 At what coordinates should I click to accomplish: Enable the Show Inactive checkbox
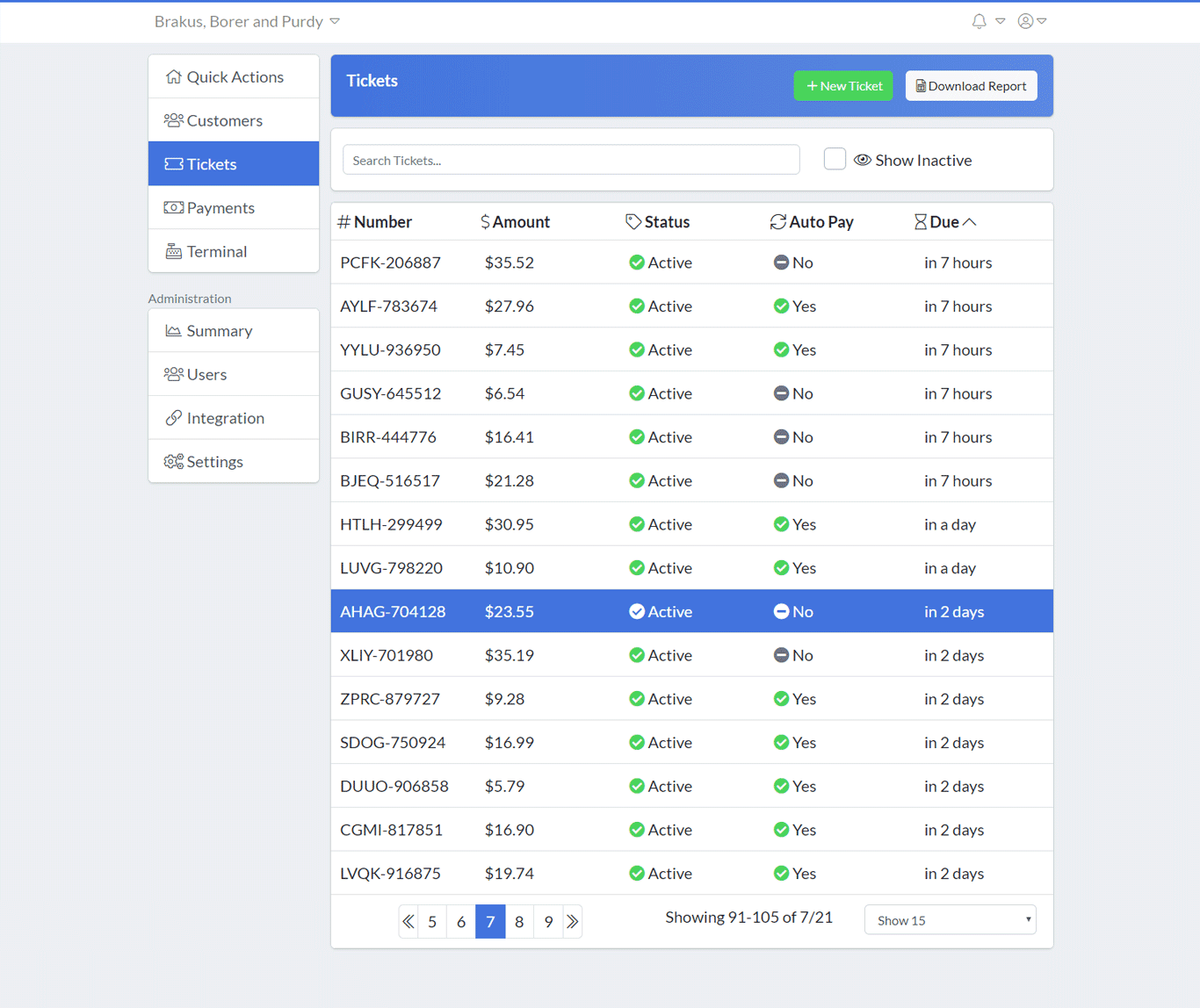pyautogui.click(x=835, y=159)
